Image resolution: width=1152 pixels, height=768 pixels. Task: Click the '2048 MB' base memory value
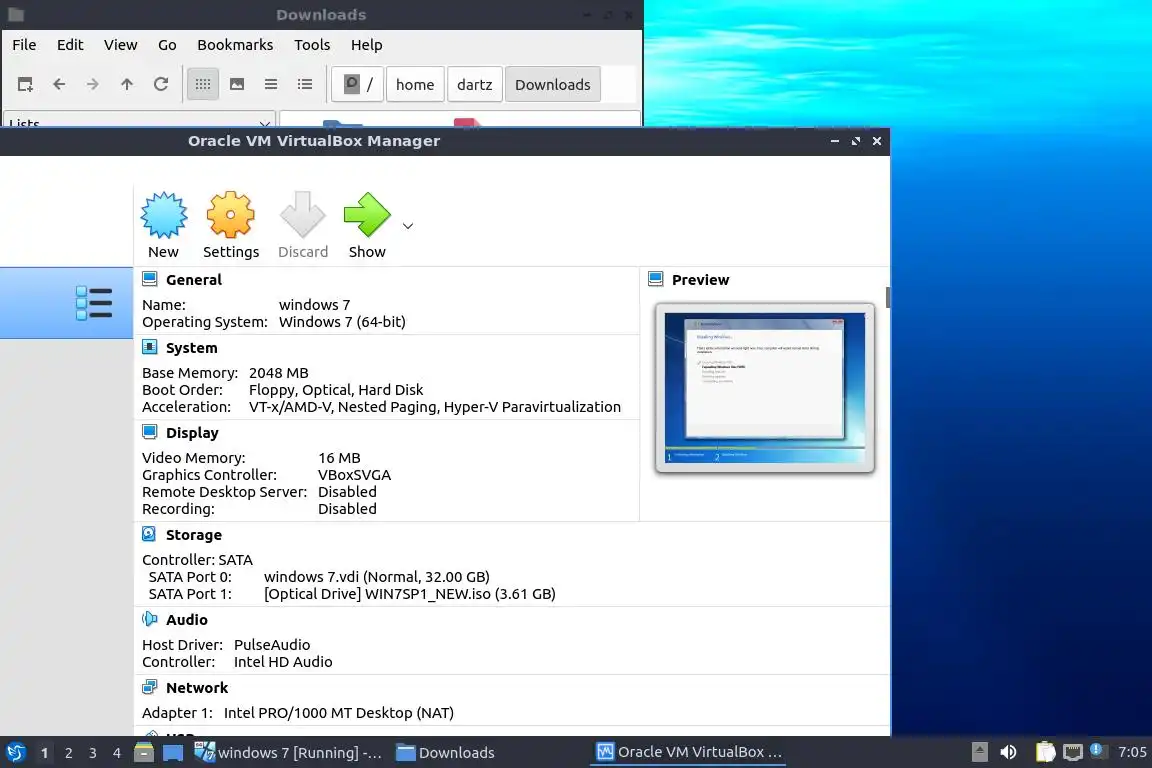pos(278,373)
